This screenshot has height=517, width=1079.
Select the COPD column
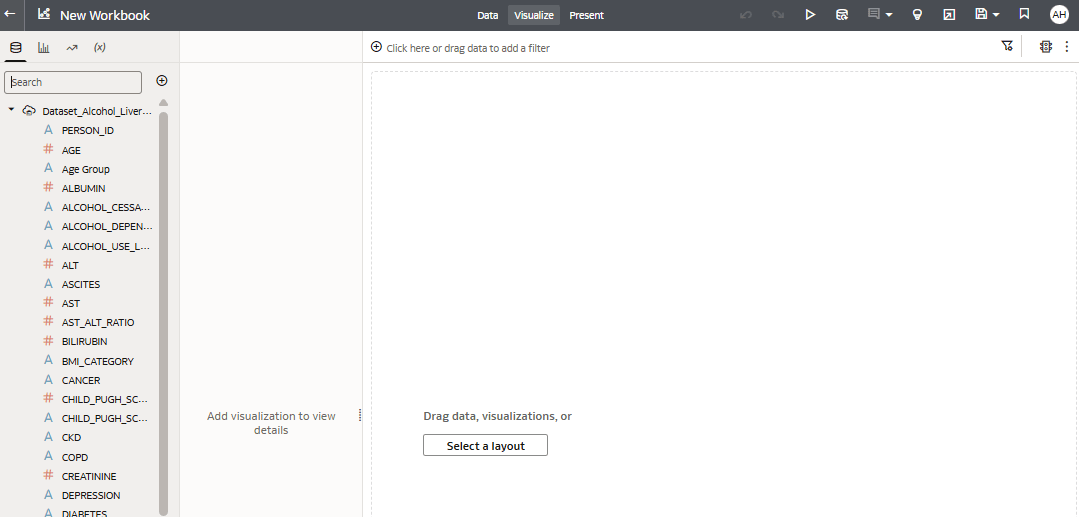tap(74, 458)
